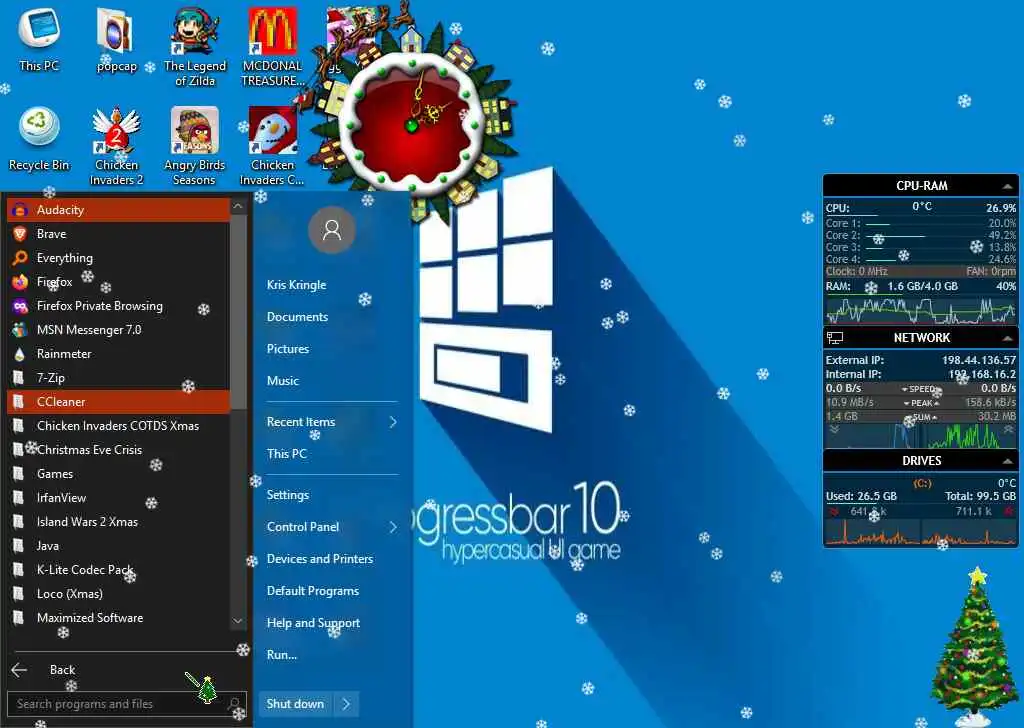This screenshot has width=1024, height=728.
Task: Expand the Christmas Eve Crisis folder
Action: tap(118, 450)
